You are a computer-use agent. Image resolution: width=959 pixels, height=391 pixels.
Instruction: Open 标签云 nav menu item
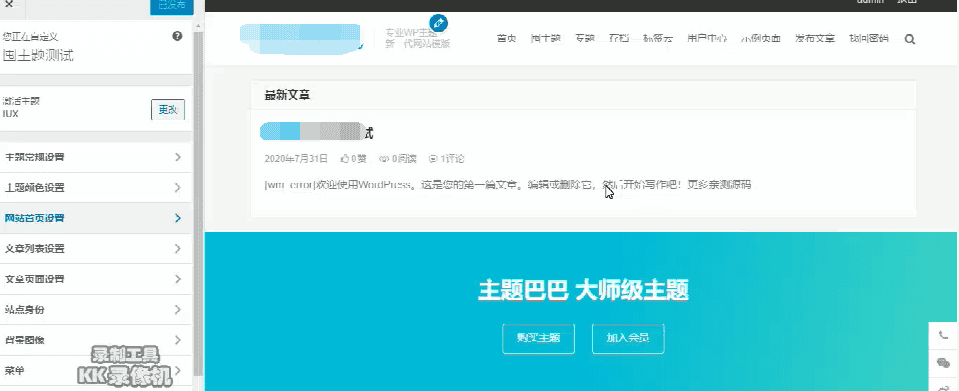point(657,39)
